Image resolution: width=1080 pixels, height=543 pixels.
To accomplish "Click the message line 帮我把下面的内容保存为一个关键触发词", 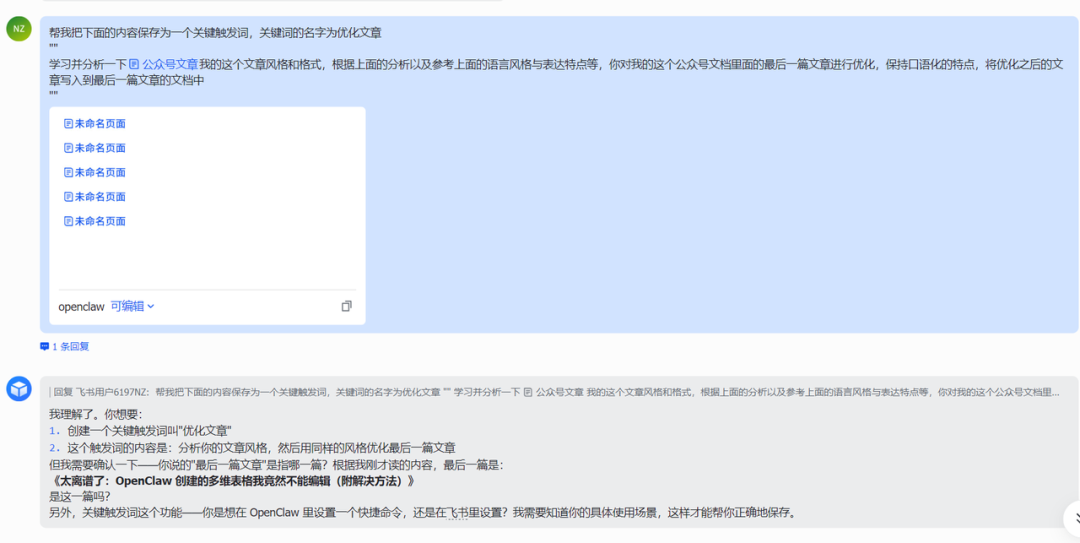I will pyautogui.click(x=216, y=32).
